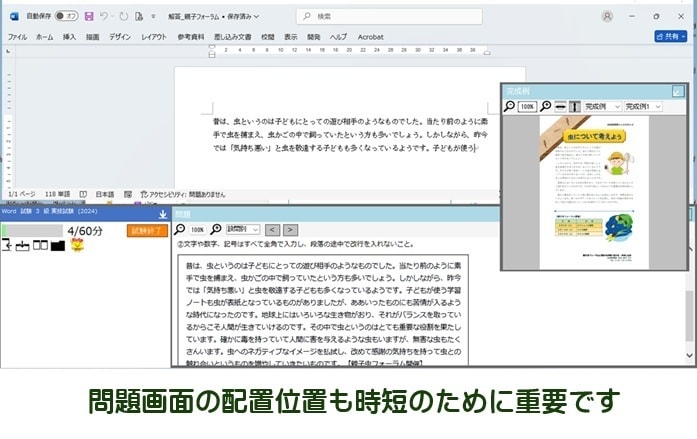Undo with the curved arrow icon

[x=104, y=16]
